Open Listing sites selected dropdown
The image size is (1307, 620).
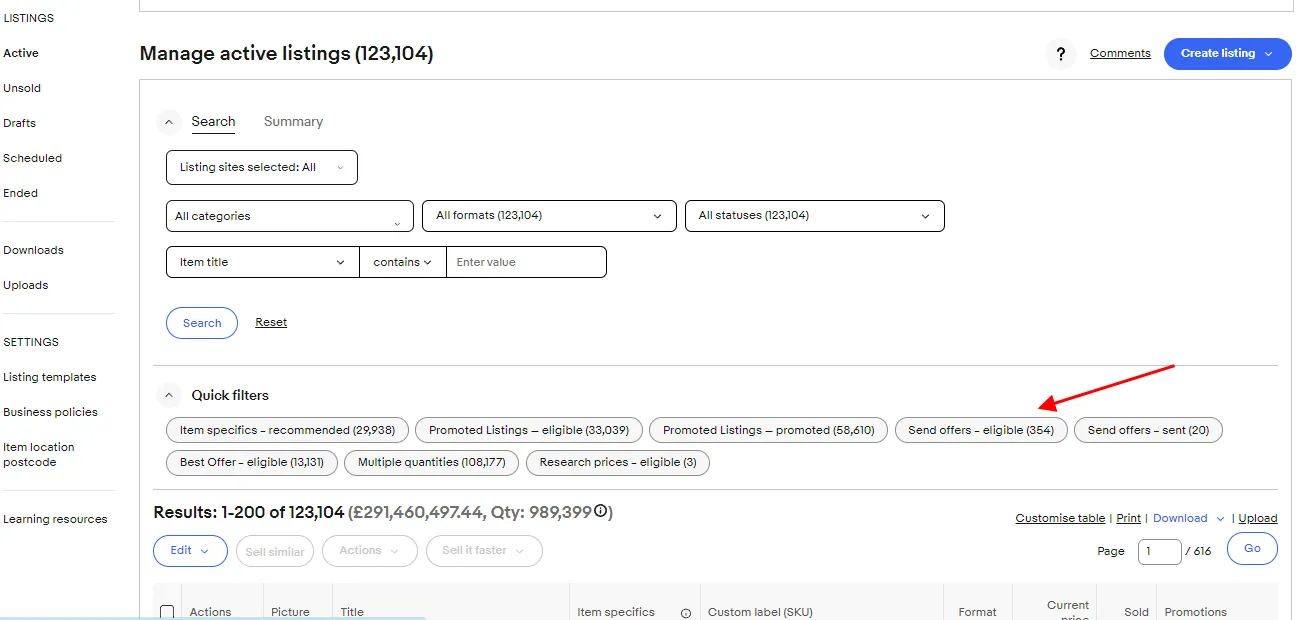click(x=262, y=167)
